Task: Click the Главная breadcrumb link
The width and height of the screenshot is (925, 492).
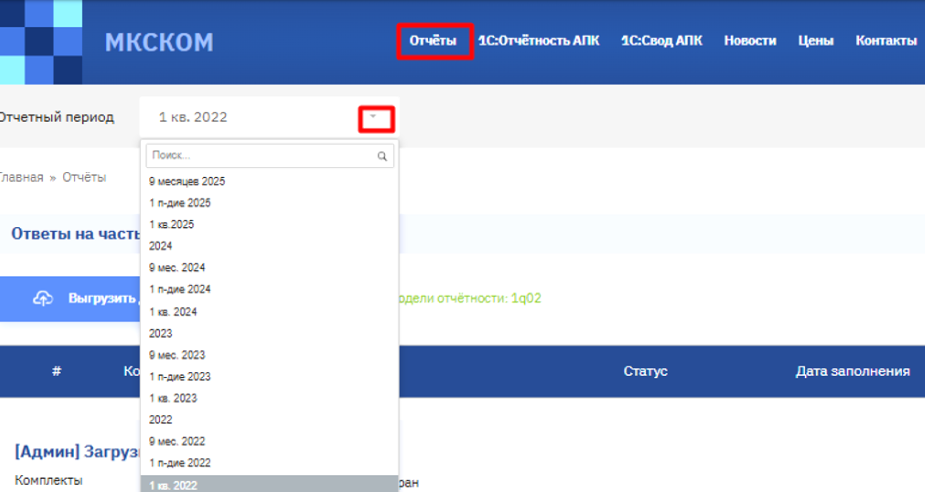Action: tap(22, 177)
